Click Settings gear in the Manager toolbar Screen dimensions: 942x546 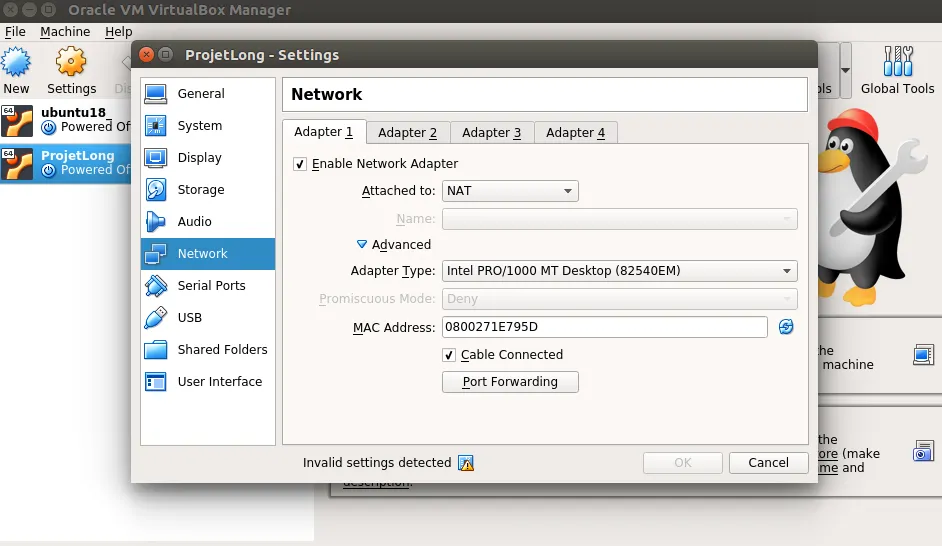(71, 71)
